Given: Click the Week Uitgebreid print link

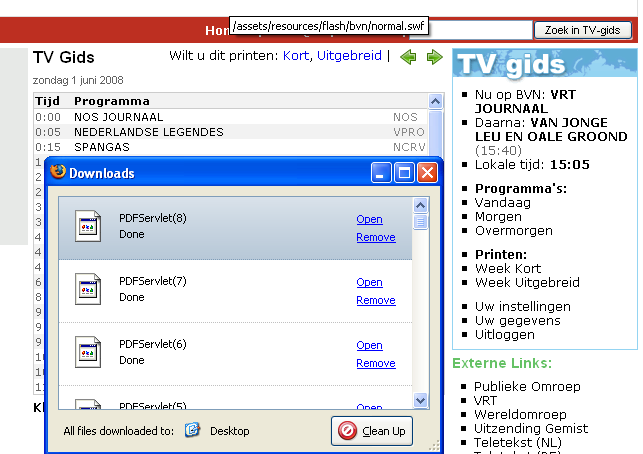Looking at the screenshot, I should tap(527, 283).
